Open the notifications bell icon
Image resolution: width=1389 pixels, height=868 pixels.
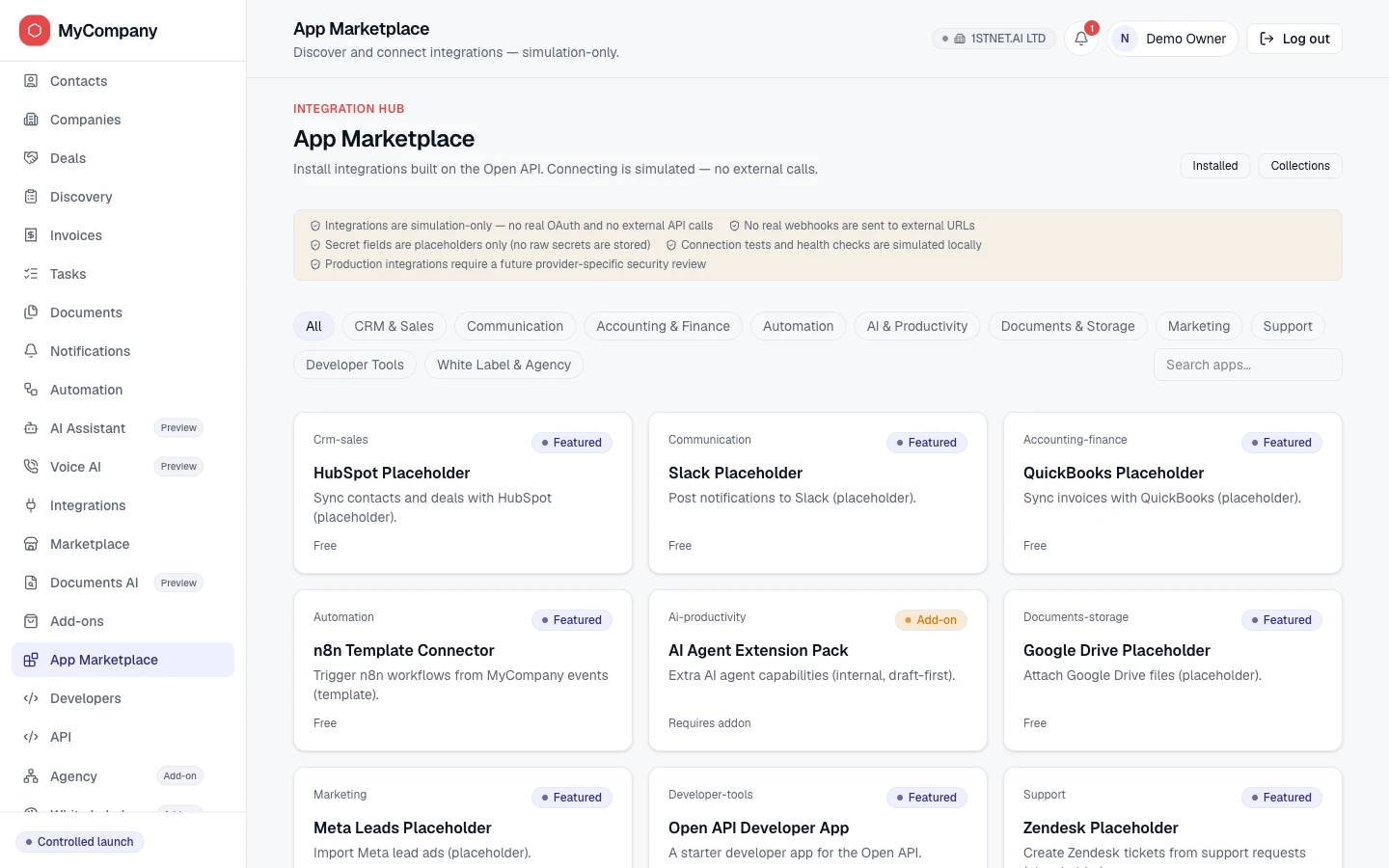(x=1081, y=39)
